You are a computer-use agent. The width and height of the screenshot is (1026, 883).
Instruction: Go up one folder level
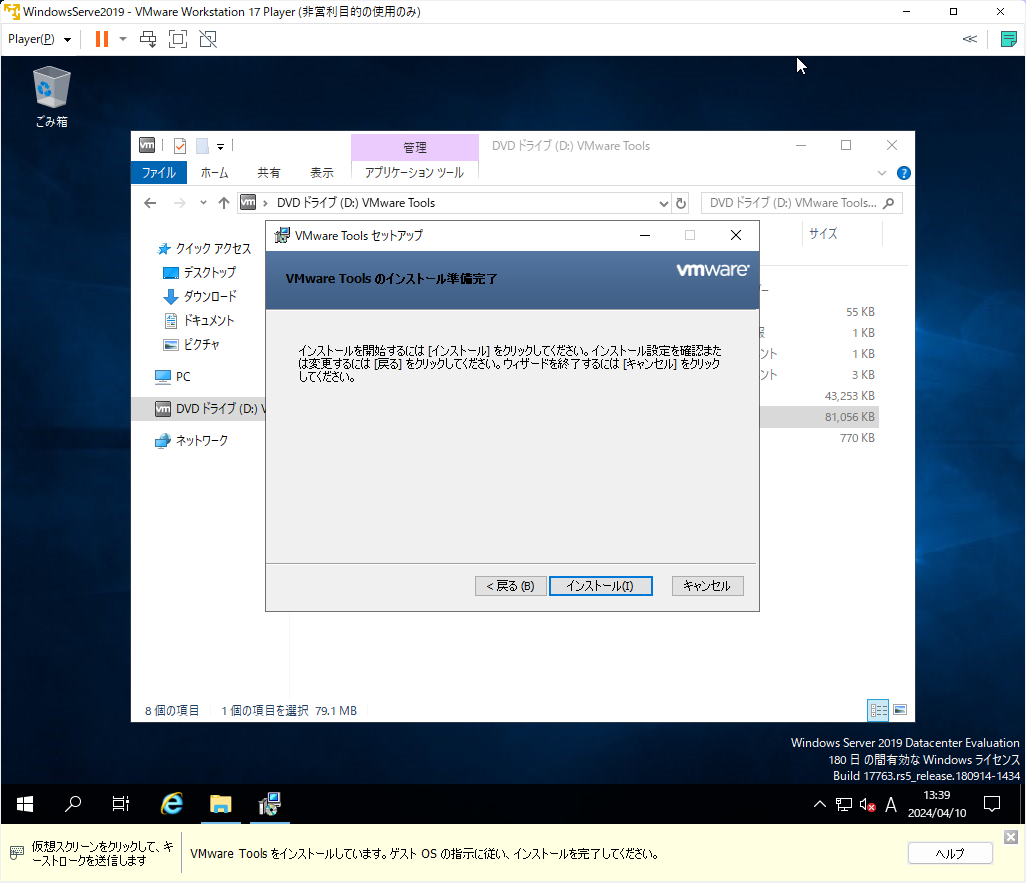tap(224, 203)
